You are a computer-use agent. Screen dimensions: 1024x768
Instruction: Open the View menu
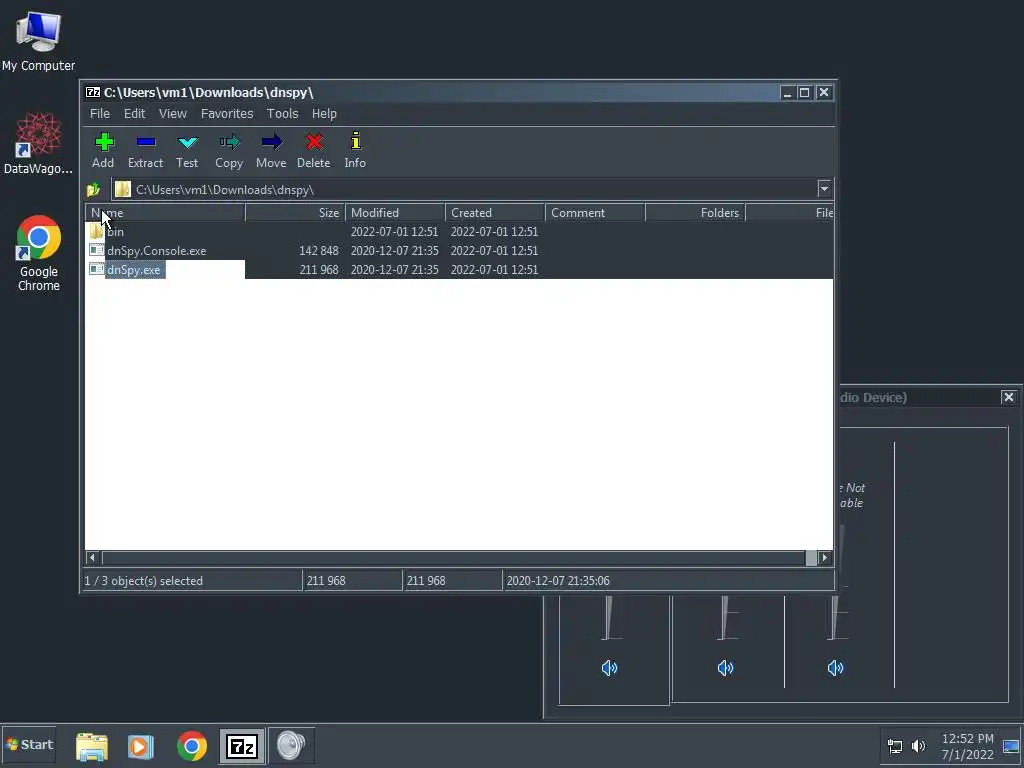[172, 114]
